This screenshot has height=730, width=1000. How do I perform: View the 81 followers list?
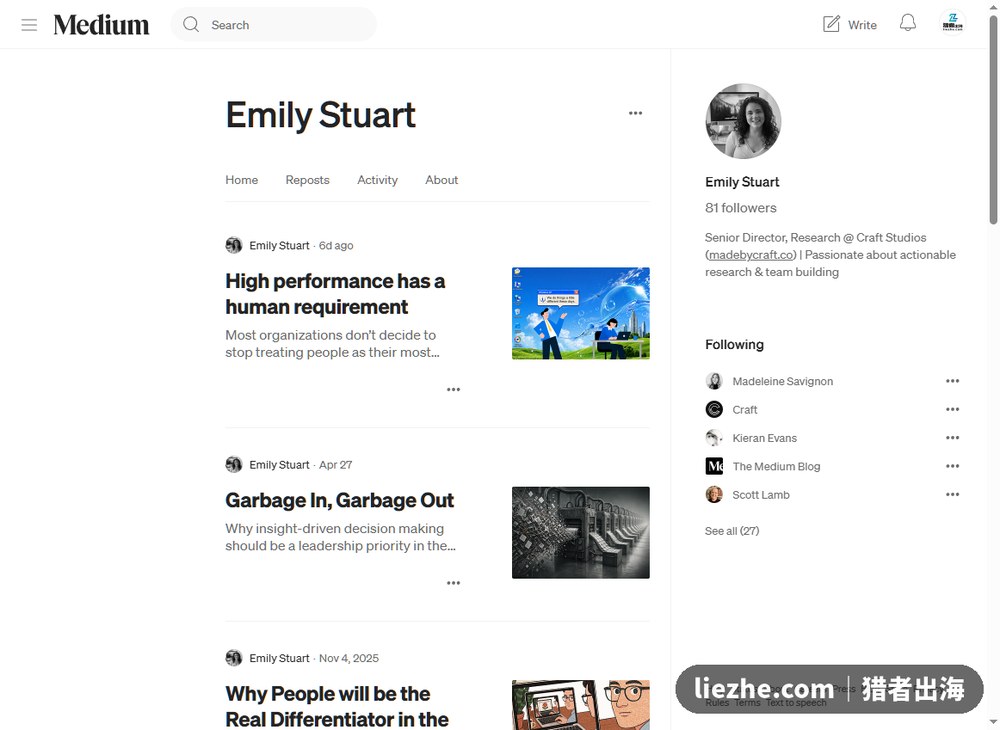point(740,208)
